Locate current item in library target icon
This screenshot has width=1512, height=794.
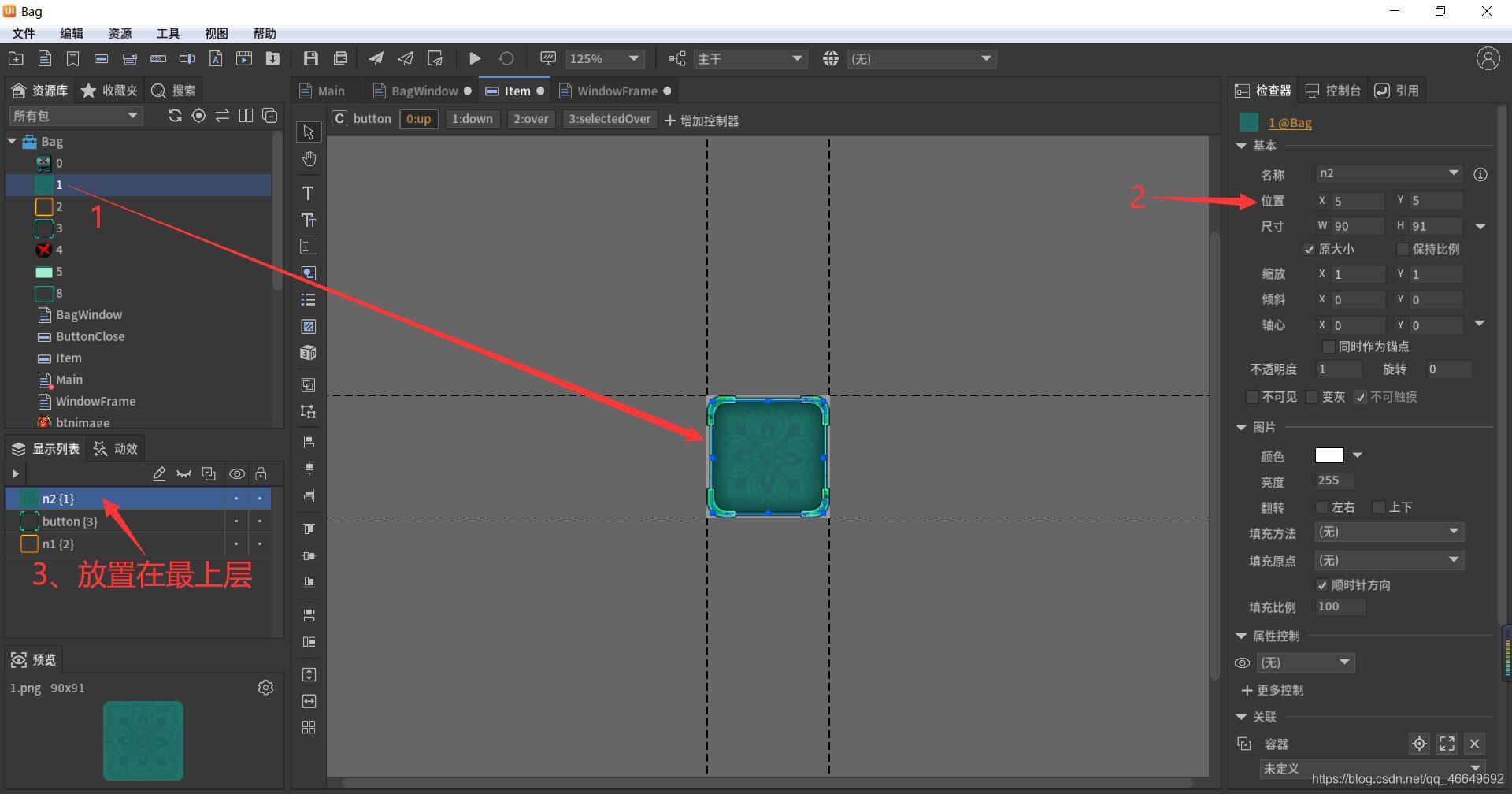(198, 116)
